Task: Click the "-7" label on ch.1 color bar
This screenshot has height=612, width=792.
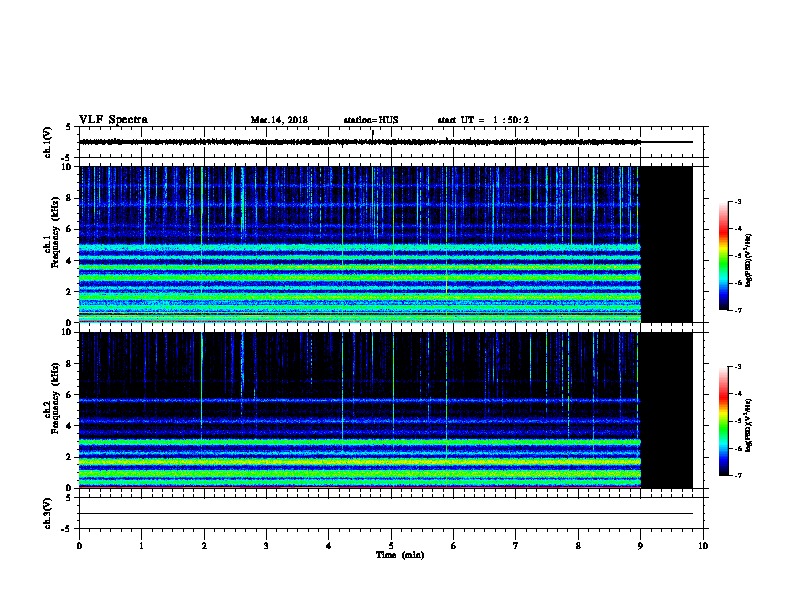Action: [737, 310]
